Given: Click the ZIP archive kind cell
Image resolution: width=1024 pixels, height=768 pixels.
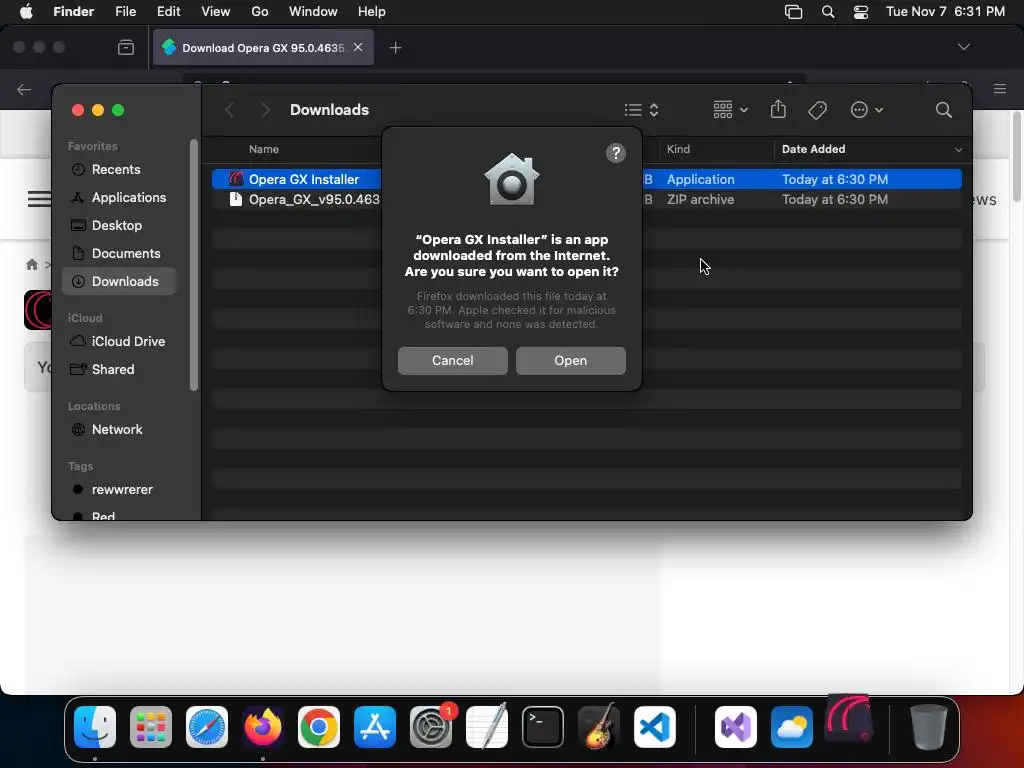Looking at the screenshot, I should [700, 199].
